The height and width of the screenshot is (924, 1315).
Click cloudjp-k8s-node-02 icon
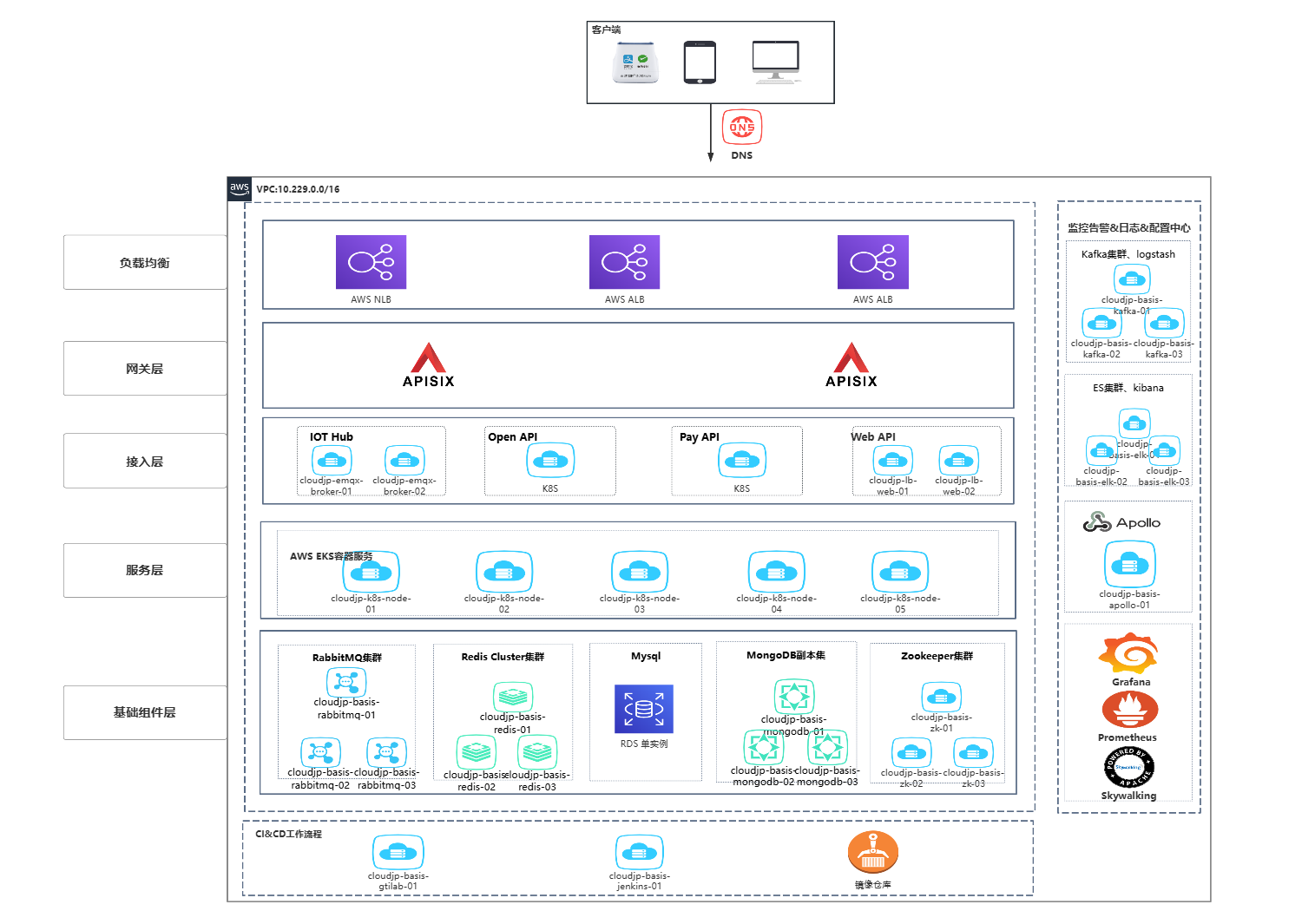504,572
